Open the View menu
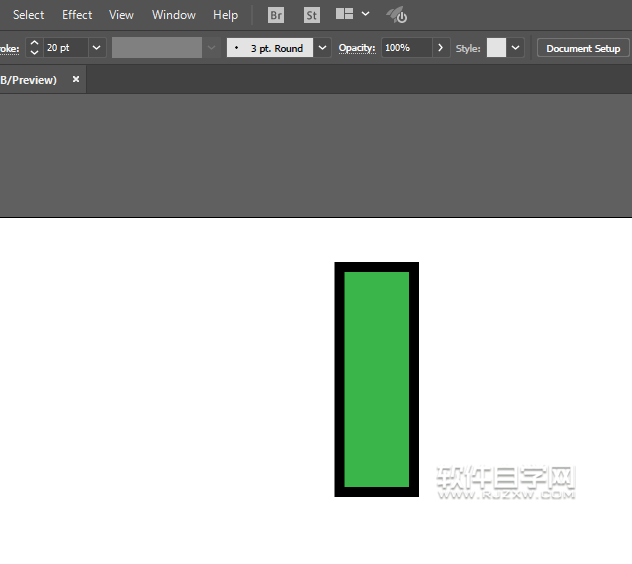Viewport: 632px width, 564px height. 121,15
